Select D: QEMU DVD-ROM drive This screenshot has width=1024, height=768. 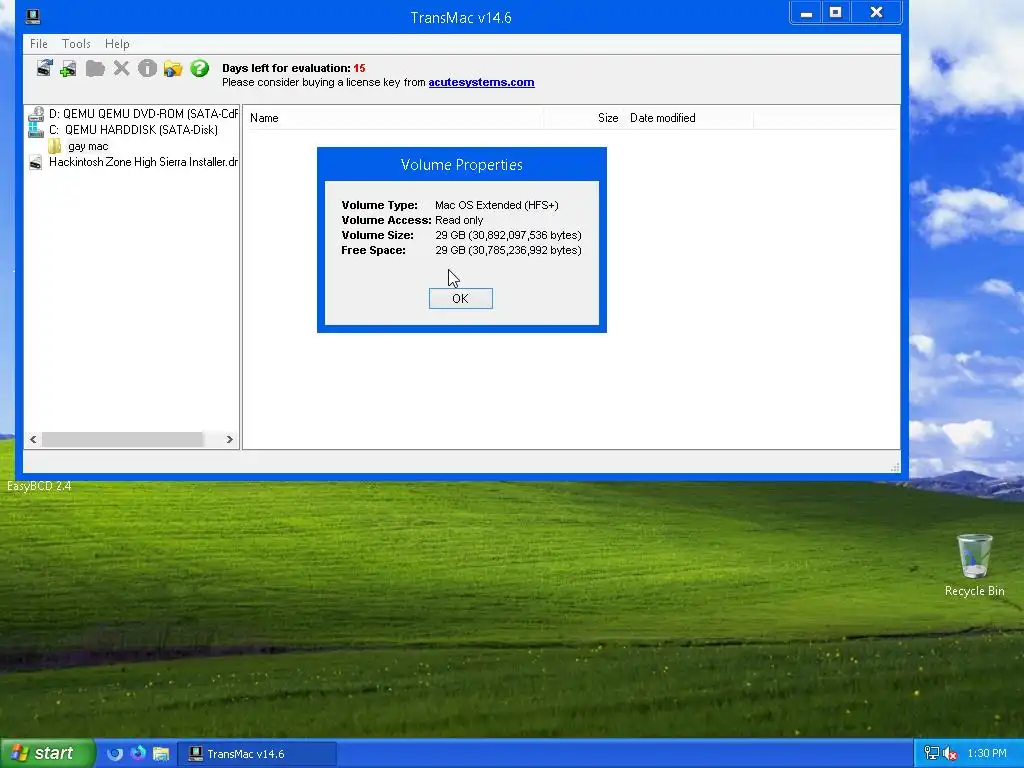(143, 114)
